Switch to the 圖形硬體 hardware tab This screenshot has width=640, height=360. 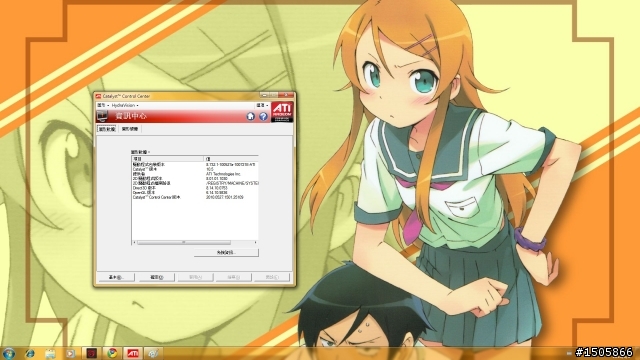(x=130, y=129)
